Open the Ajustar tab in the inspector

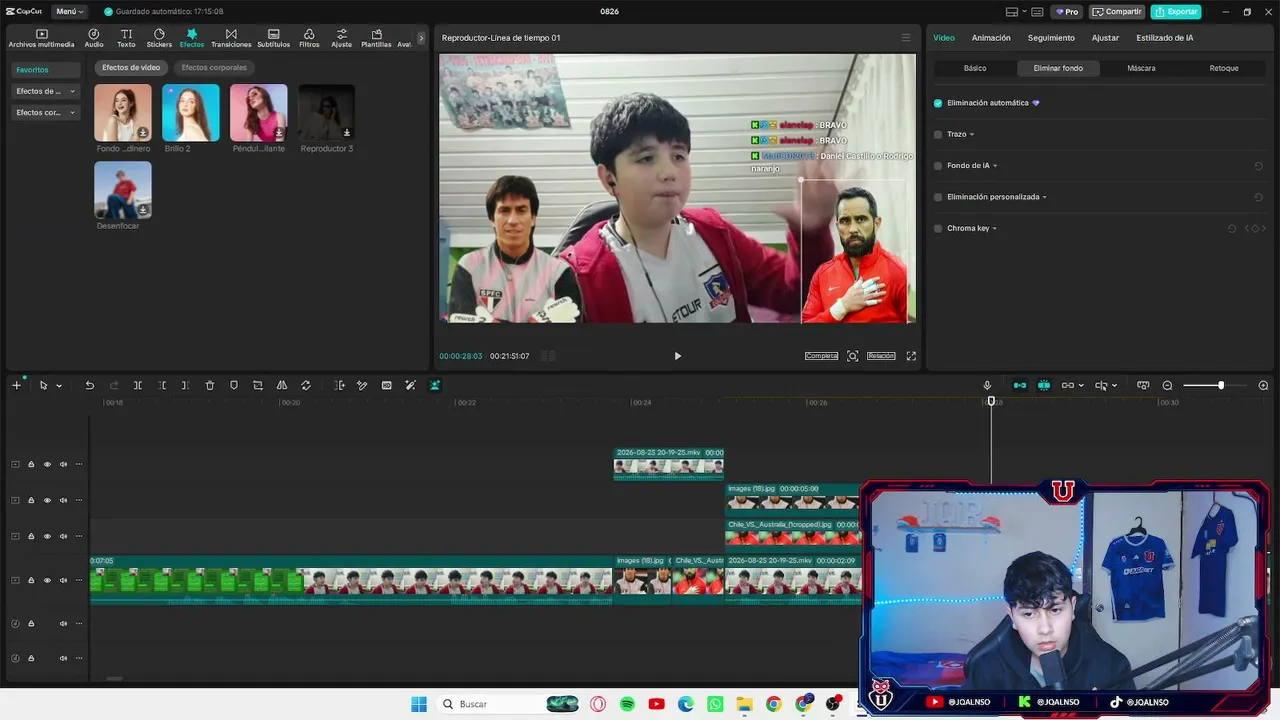[1105, 38]
